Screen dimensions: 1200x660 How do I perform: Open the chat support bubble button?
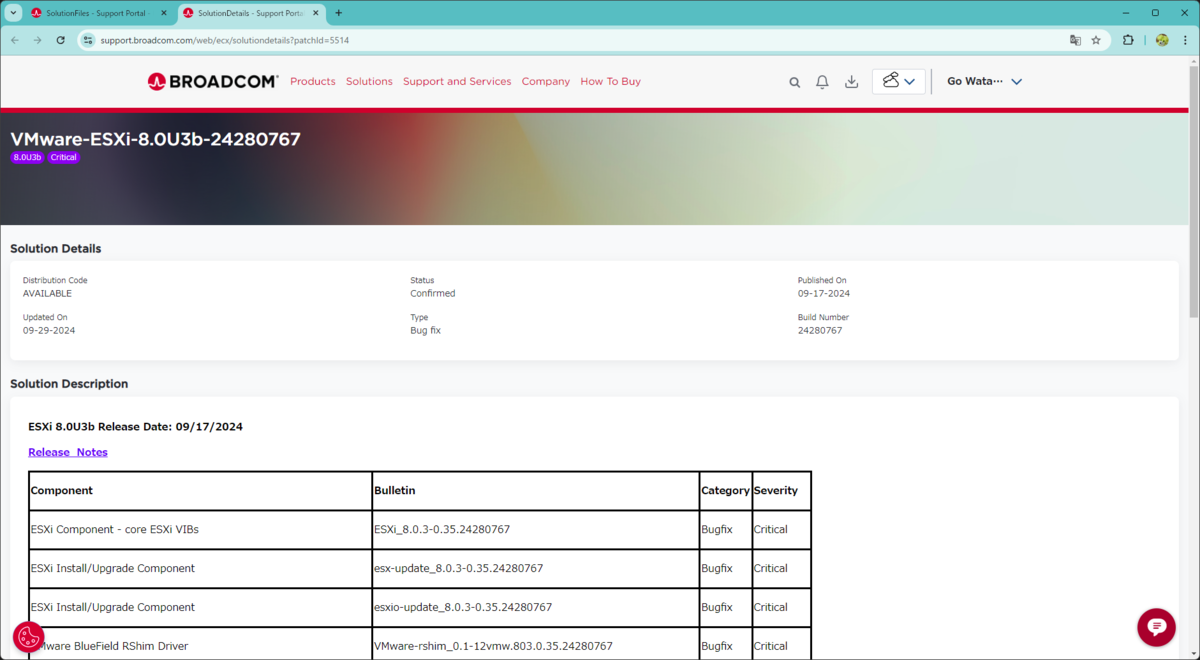pyautogui.click(x=1156, y=627)
